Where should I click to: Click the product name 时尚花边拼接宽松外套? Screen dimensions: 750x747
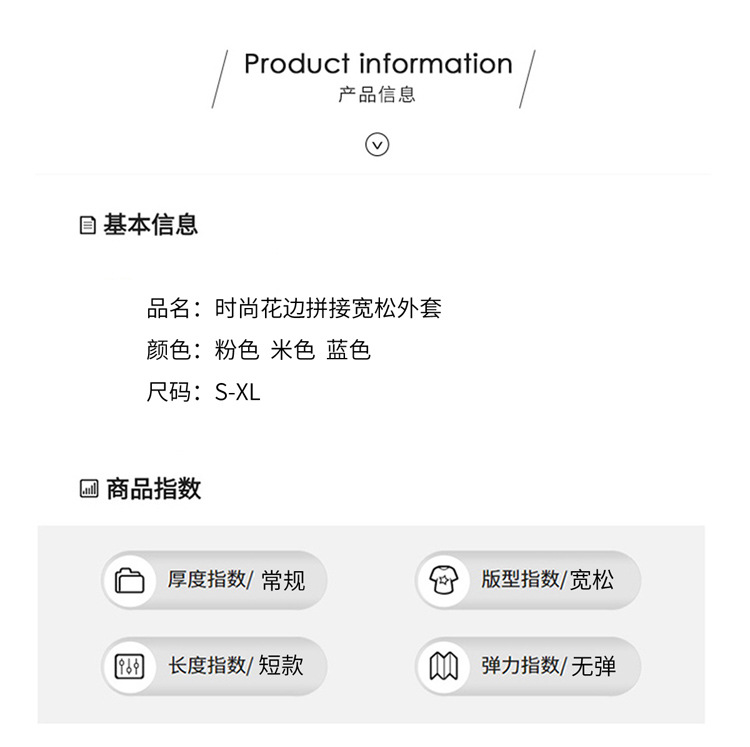coord(328,308)
